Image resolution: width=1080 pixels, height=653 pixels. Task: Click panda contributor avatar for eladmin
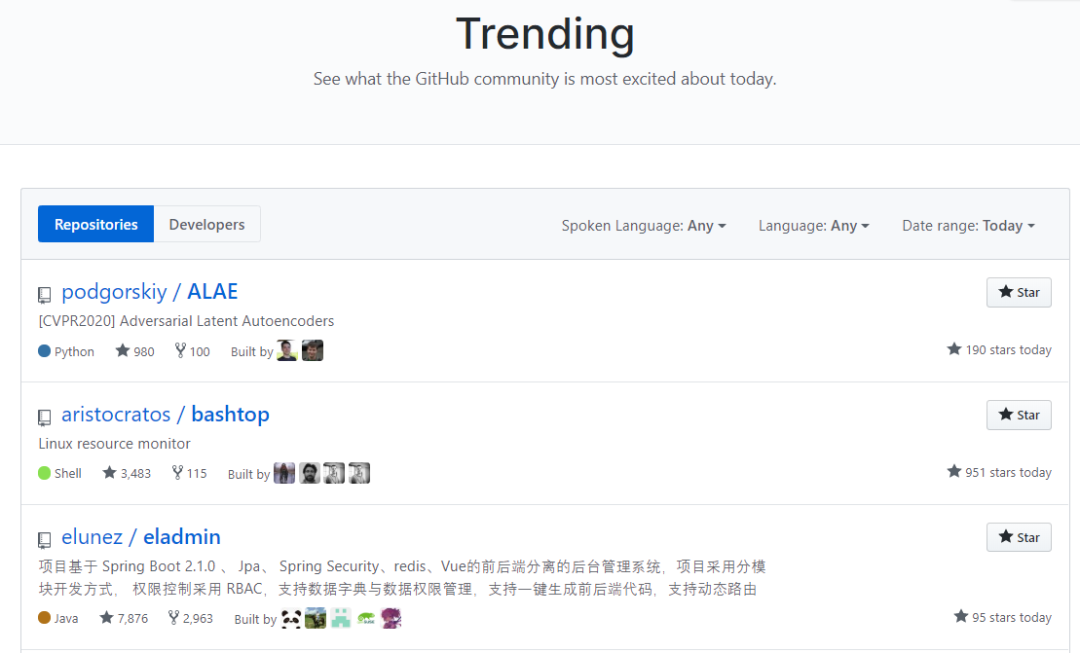pos(291,618)
